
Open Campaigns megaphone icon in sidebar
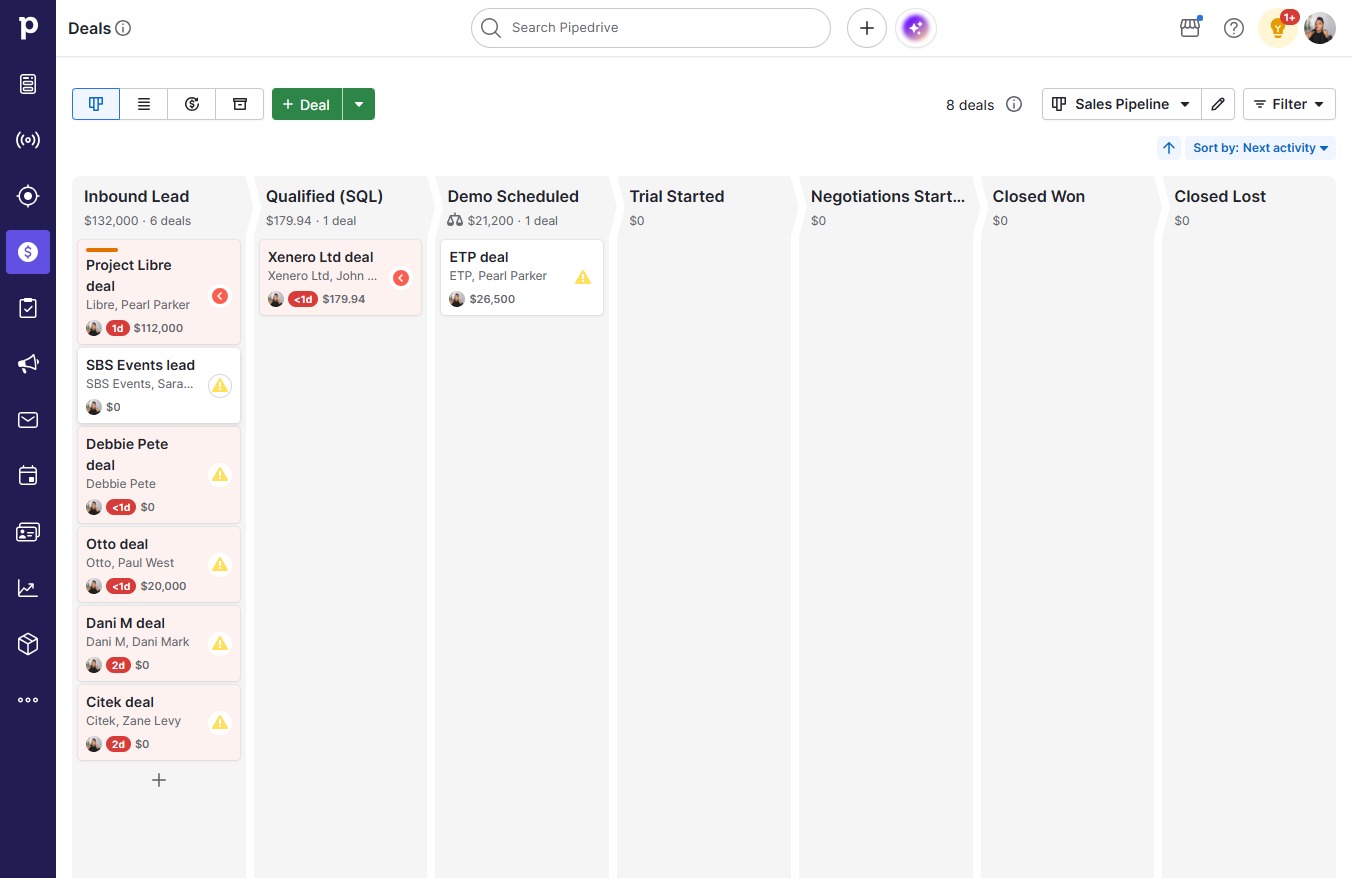click(28, 364)
